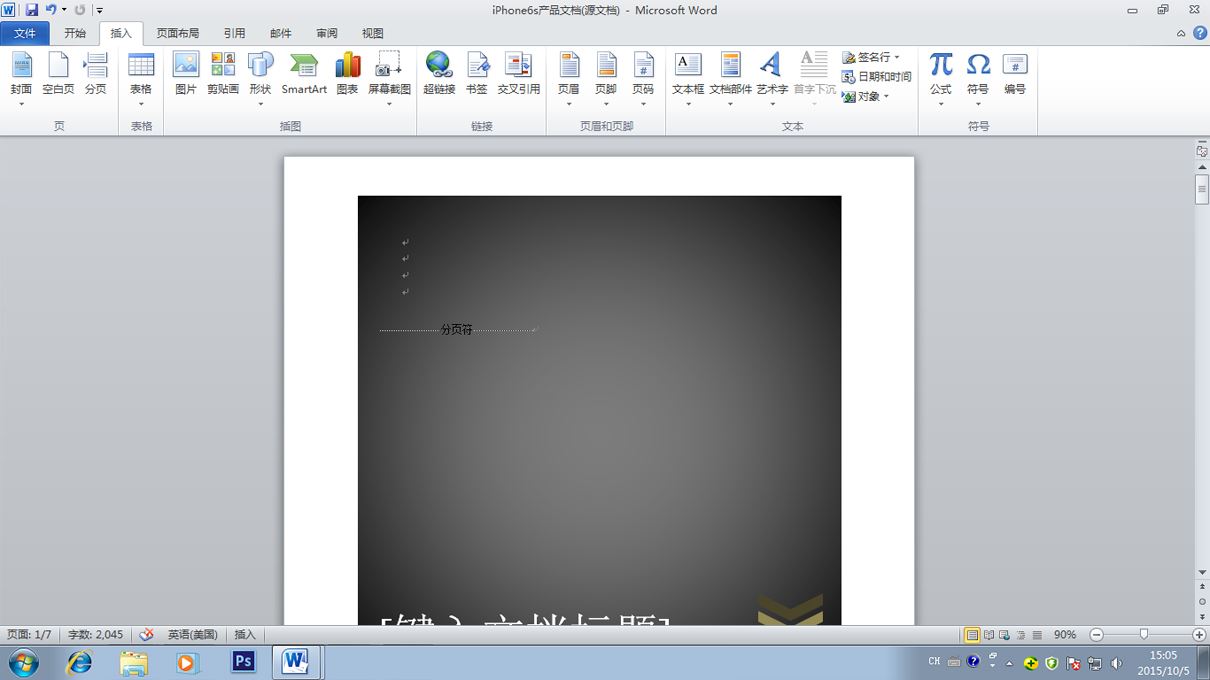The image size is (1210, 680).
Task: Click the vertical scrollbar down arrow
Action: pyautogui.click(x=1202, y=573)
